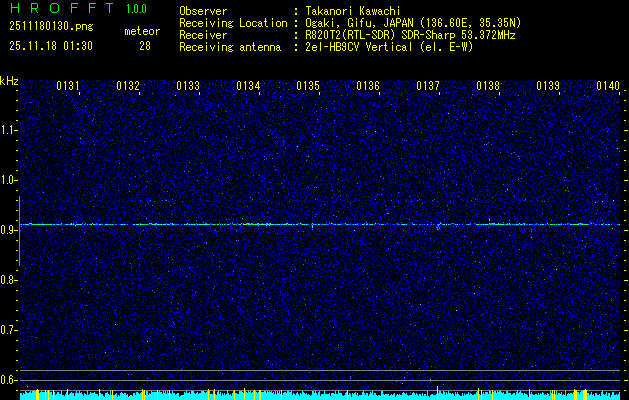Image resolution: width=629 pixels, height=400 pixels.
Task: Click the 0139 time marker
Action: (x=548, y=85)
